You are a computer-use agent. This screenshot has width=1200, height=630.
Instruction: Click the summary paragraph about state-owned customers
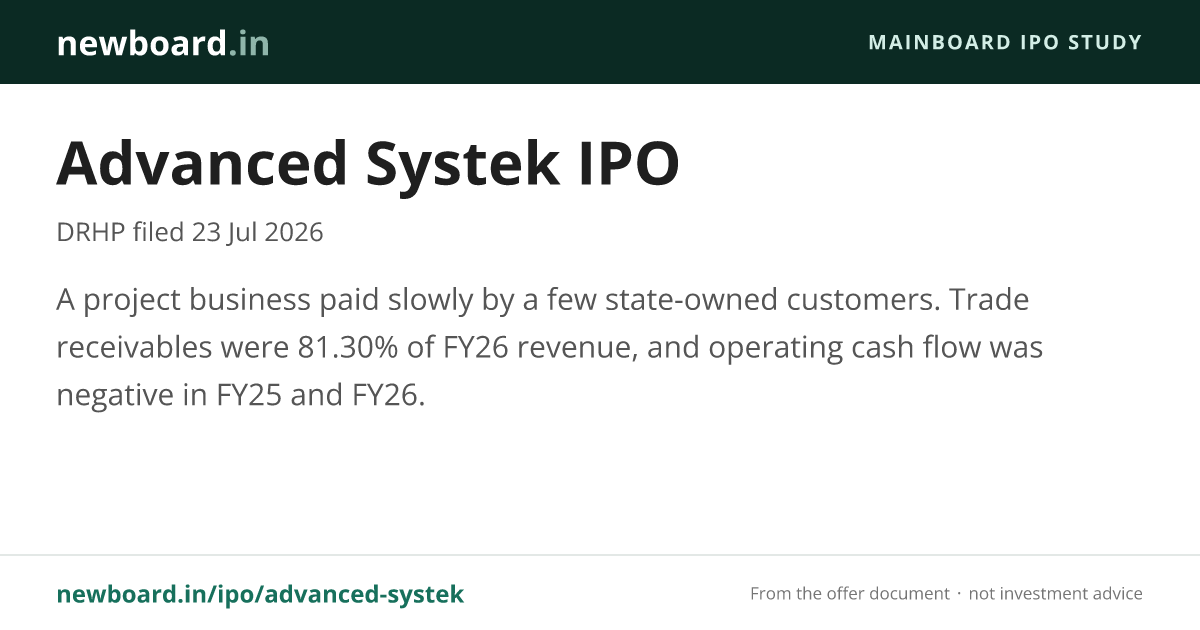pos(550,347)
